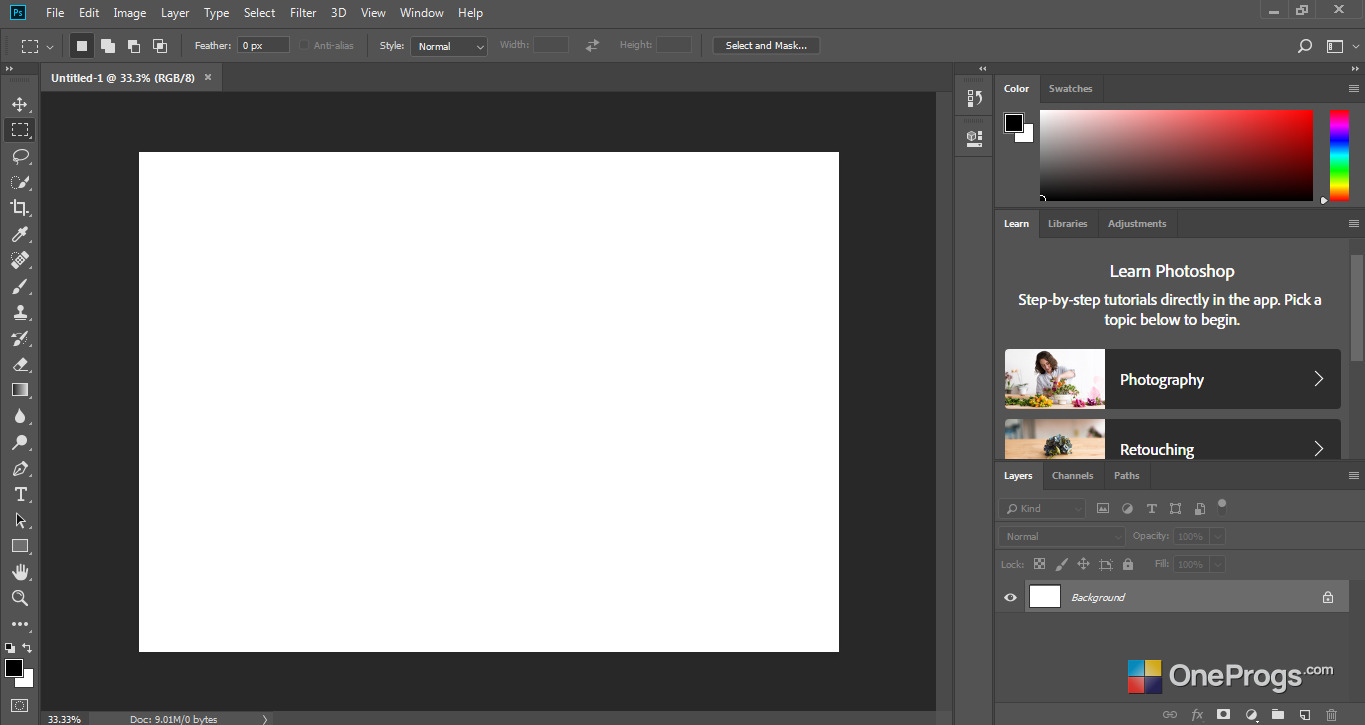
Task: Click the hue spectrum slider strip
Action: tap(1339, 155)
